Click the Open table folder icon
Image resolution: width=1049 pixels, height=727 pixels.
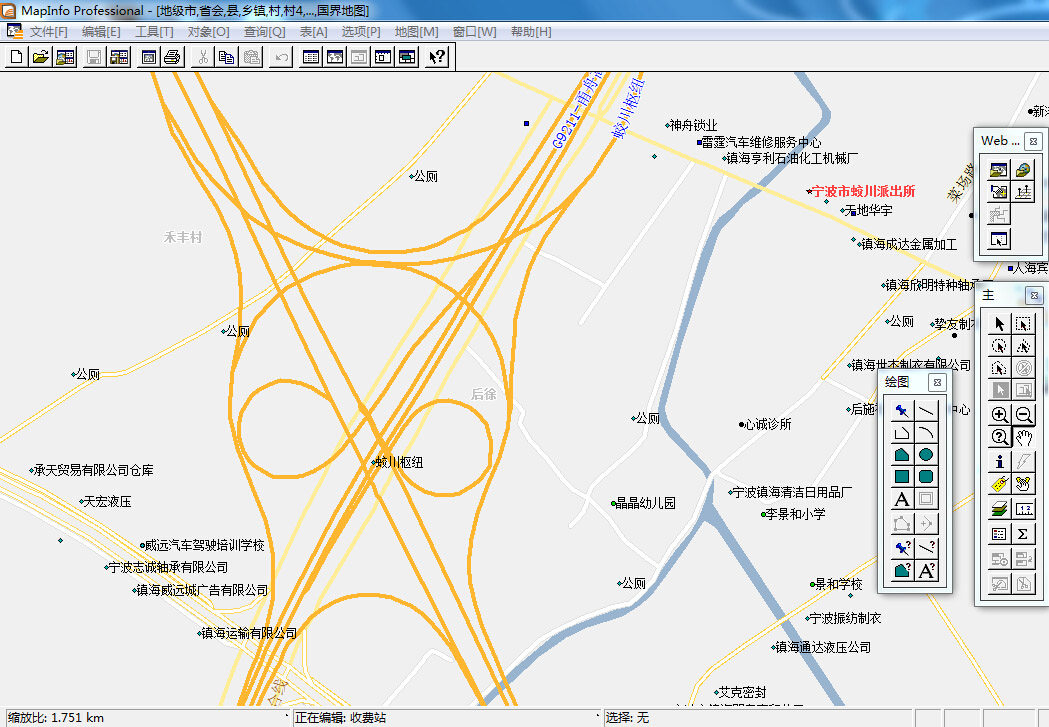pyautogui.click(x=41, y=57)
